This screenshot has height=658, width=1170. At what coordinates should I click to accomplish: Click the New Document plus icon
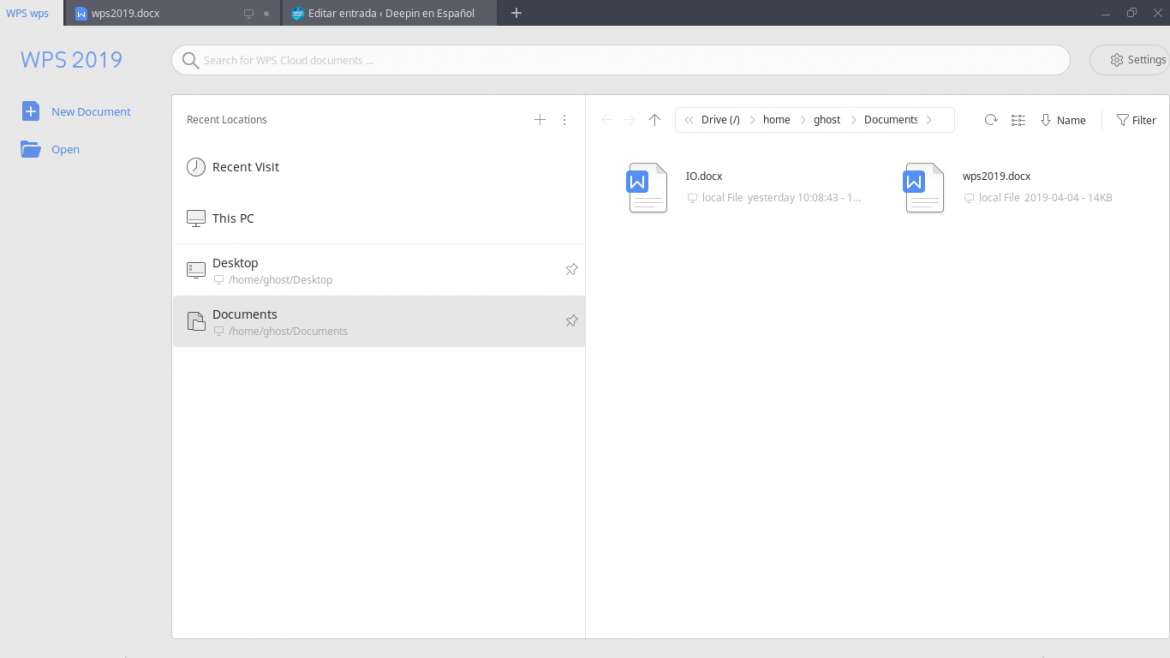pos(31,111)
